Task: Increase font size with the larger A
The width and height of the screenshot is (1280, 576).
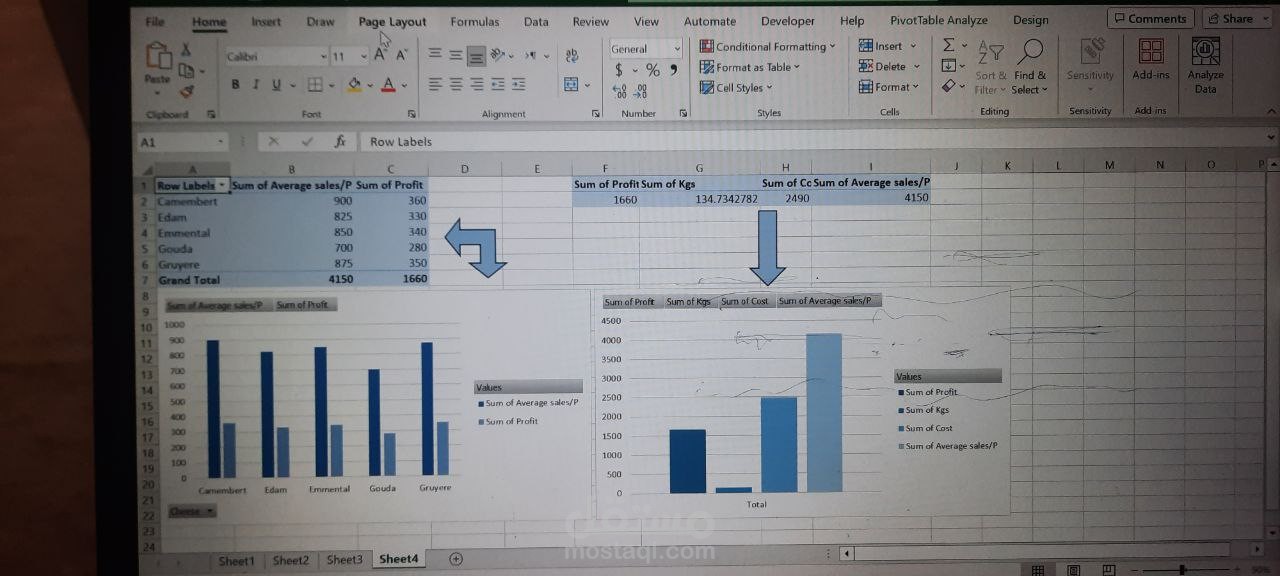Action: point(380,56)
